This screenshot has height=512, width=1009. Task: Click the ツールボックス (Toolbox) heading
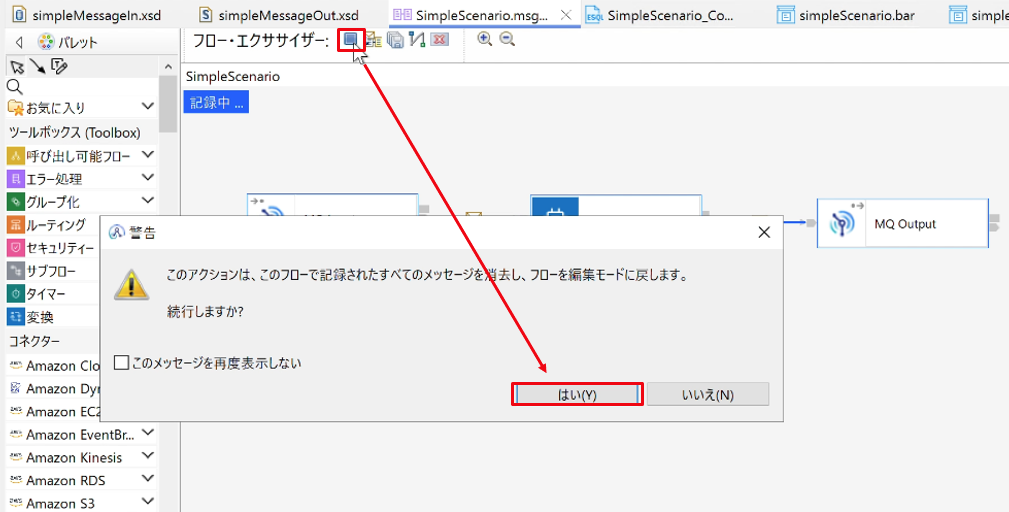[75, 133]
